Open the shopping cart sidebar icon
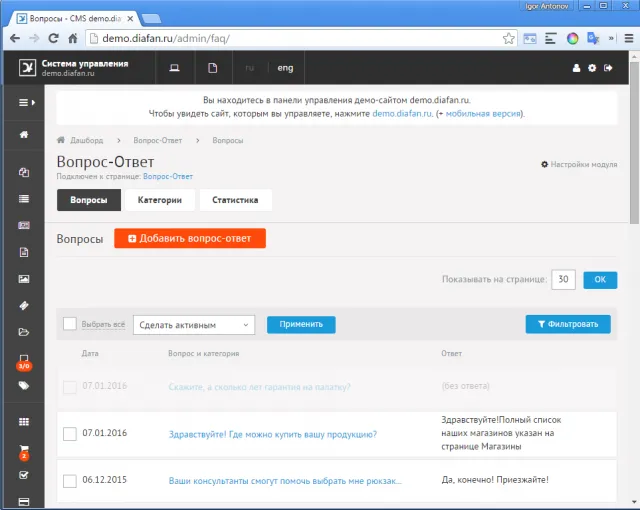Viewport: 640px width, 510px height. [x=24, y=452]
